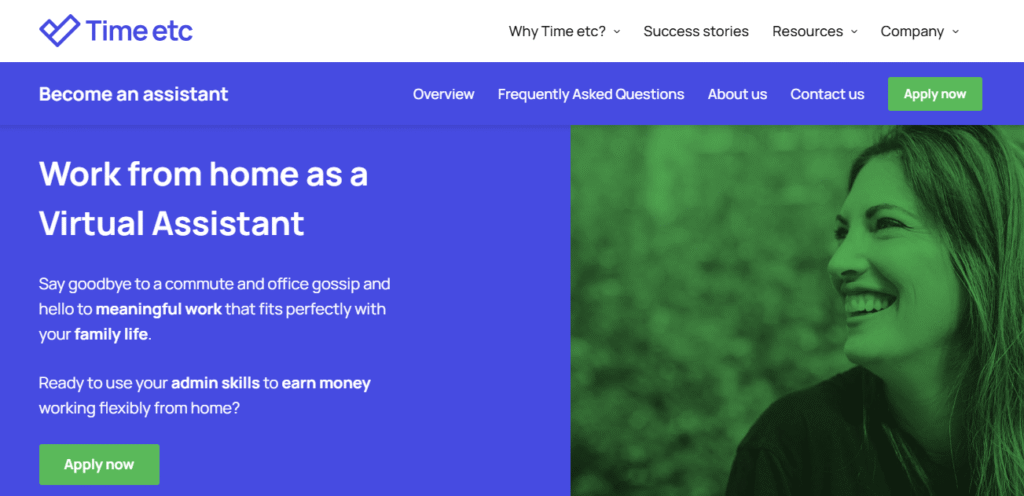Click the paragraph mentioning commute and office gossip
This screenshot has height=496, width=1024.
(214, 308)
